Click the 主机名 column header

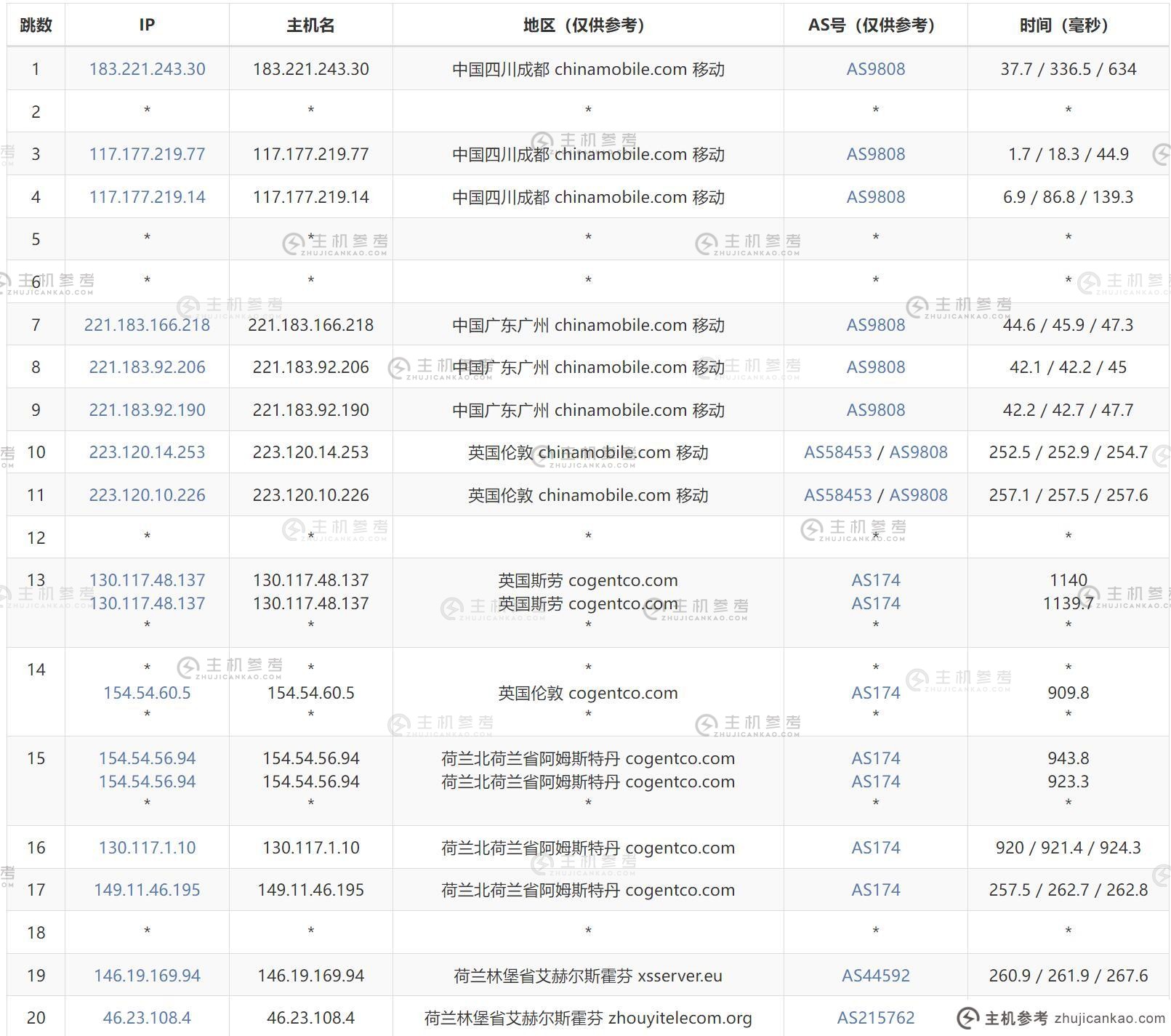coord(310,25)
